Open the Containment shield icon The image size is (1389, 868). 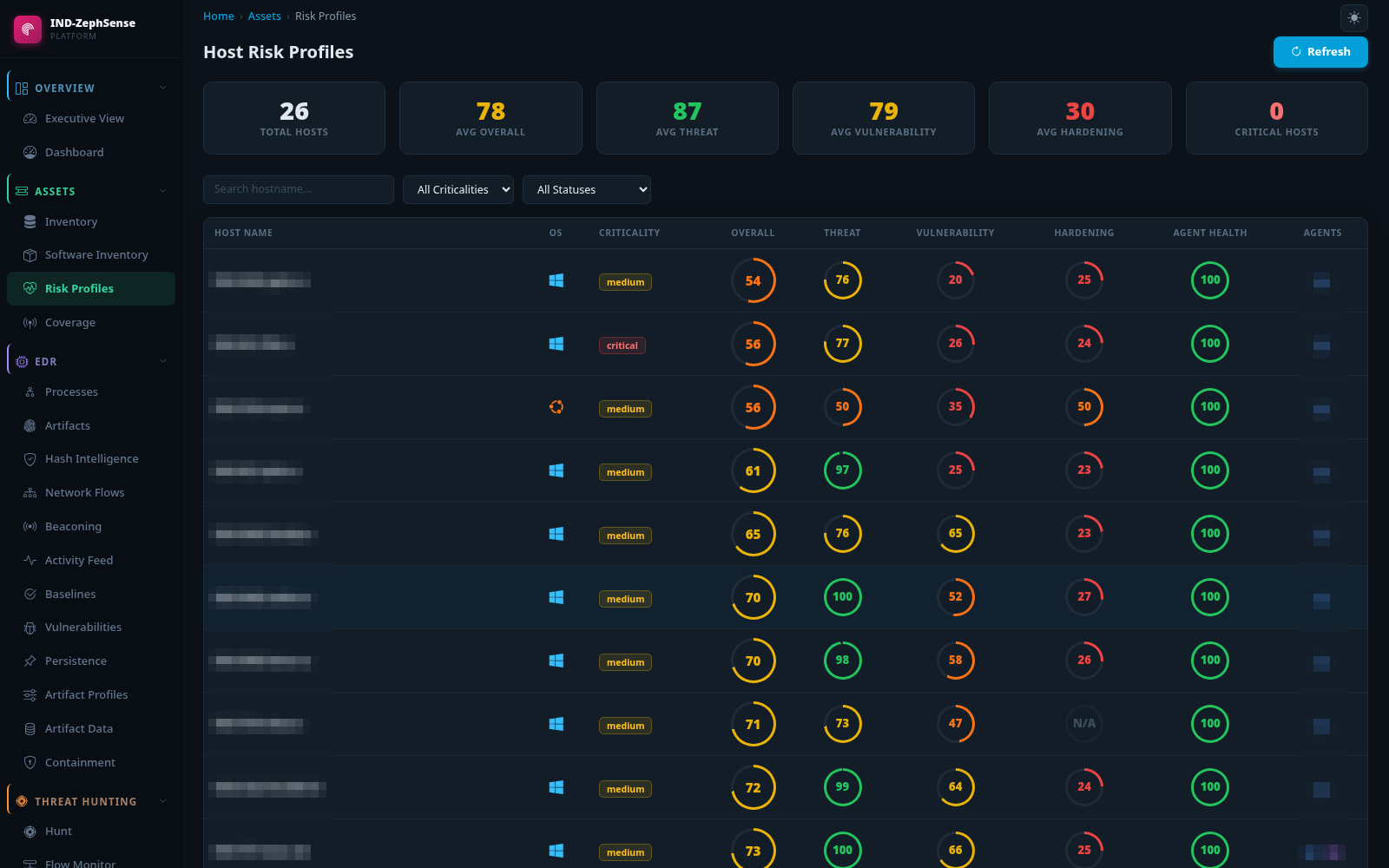click(30, 763)
